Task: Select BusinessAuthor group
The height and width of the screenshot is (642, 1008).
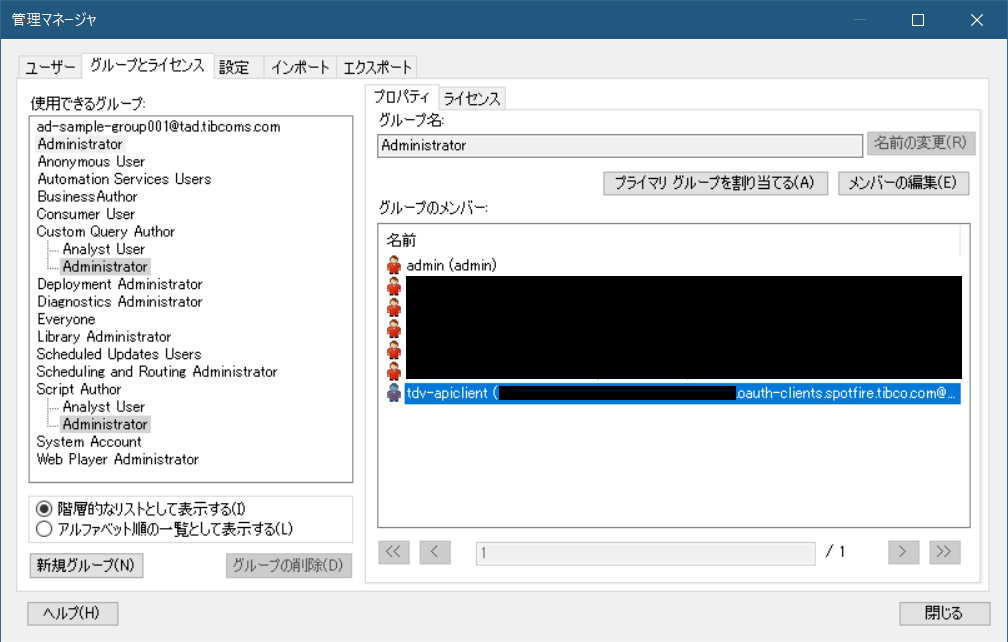Action: click(x=87, y=197)
